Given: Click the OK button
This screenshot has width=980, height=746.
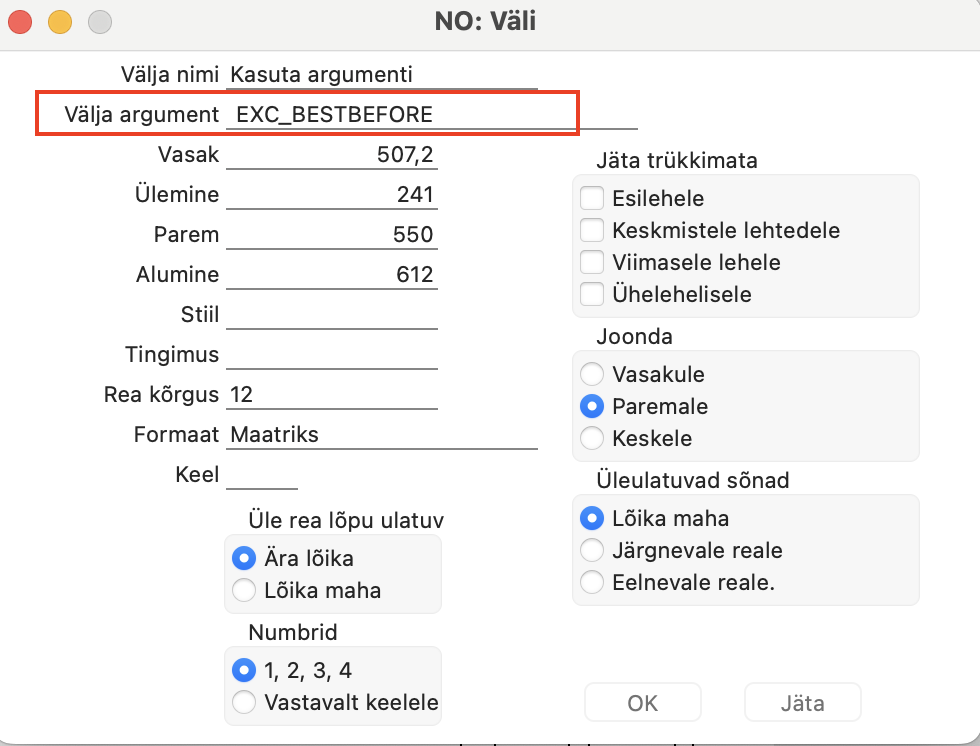Looking at the screenshot, I should pos(642,703).
